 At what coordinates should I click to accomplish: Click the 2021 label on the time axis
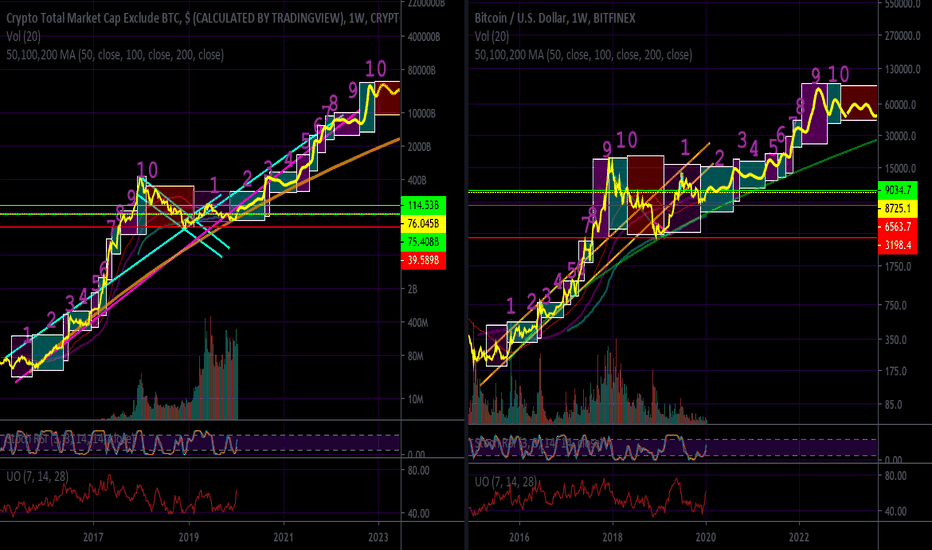coord(283,538)
